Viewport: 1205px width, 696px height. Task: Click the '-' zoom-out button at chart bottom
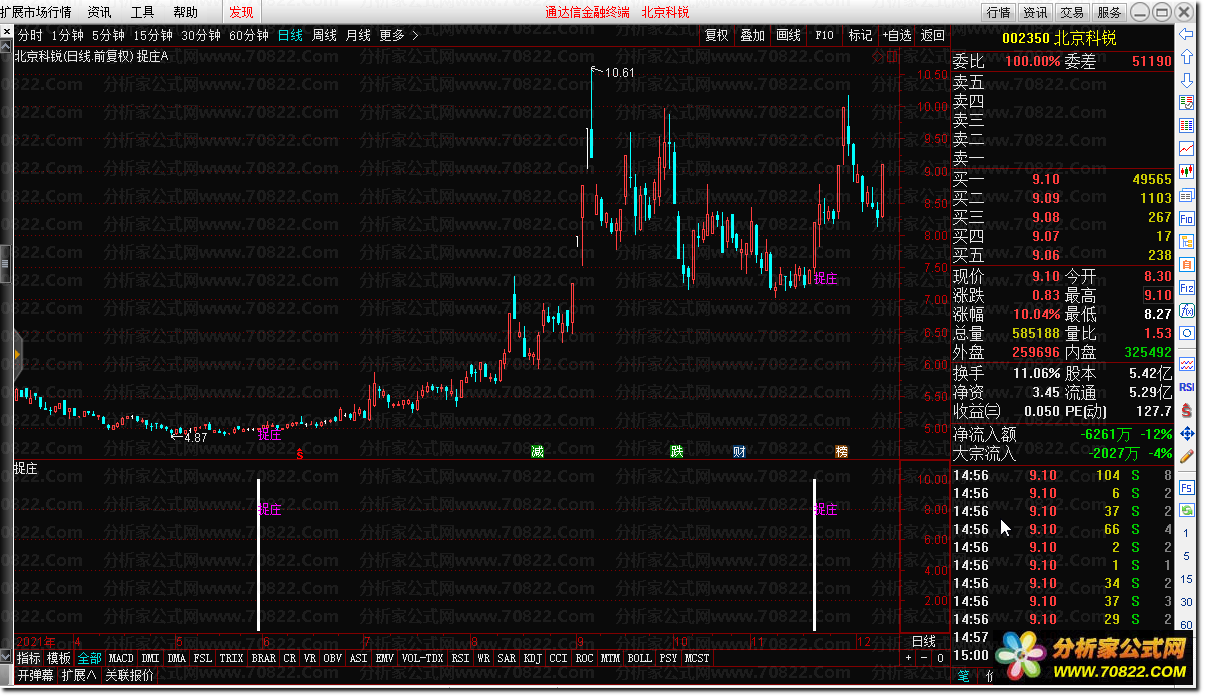pos(923,658)
